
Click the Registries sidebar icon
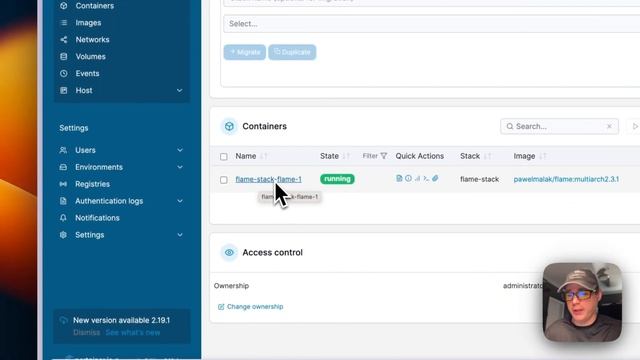tap(63, 184)
